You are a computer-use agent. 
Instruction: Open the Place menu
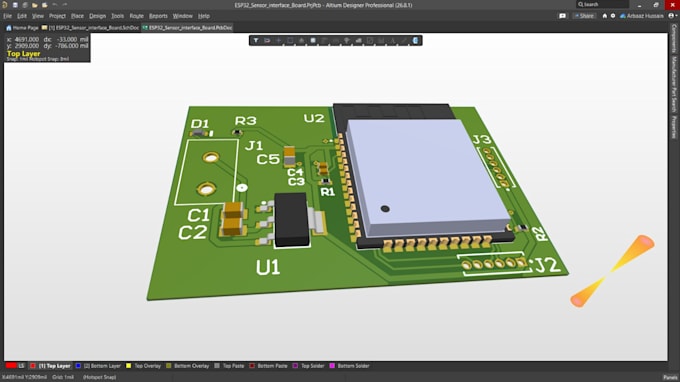(77, 16)
